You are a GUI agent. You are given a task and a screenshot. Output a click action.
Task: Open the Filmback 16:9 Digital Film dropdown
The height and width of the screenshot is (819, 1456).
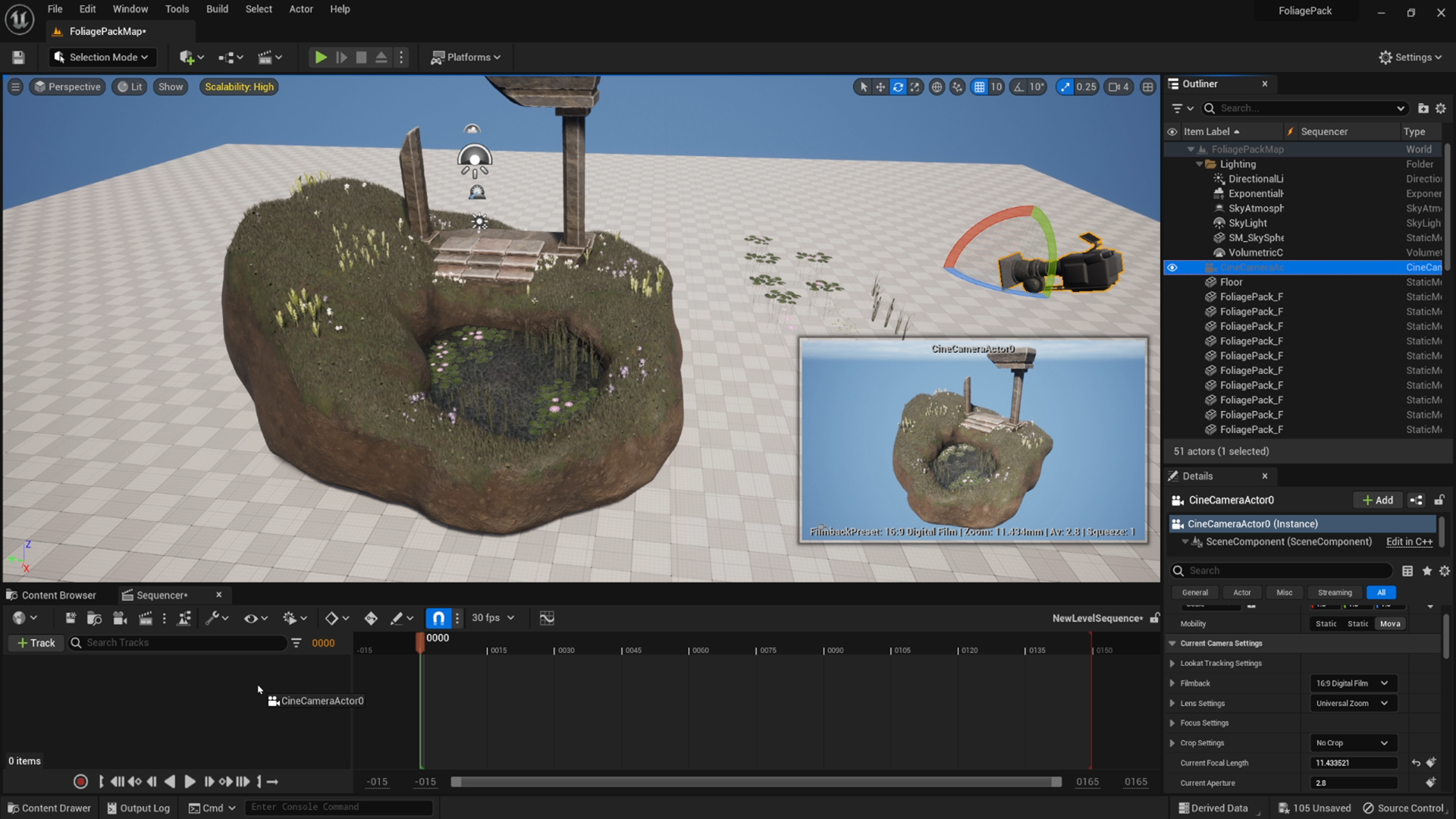1352,683
